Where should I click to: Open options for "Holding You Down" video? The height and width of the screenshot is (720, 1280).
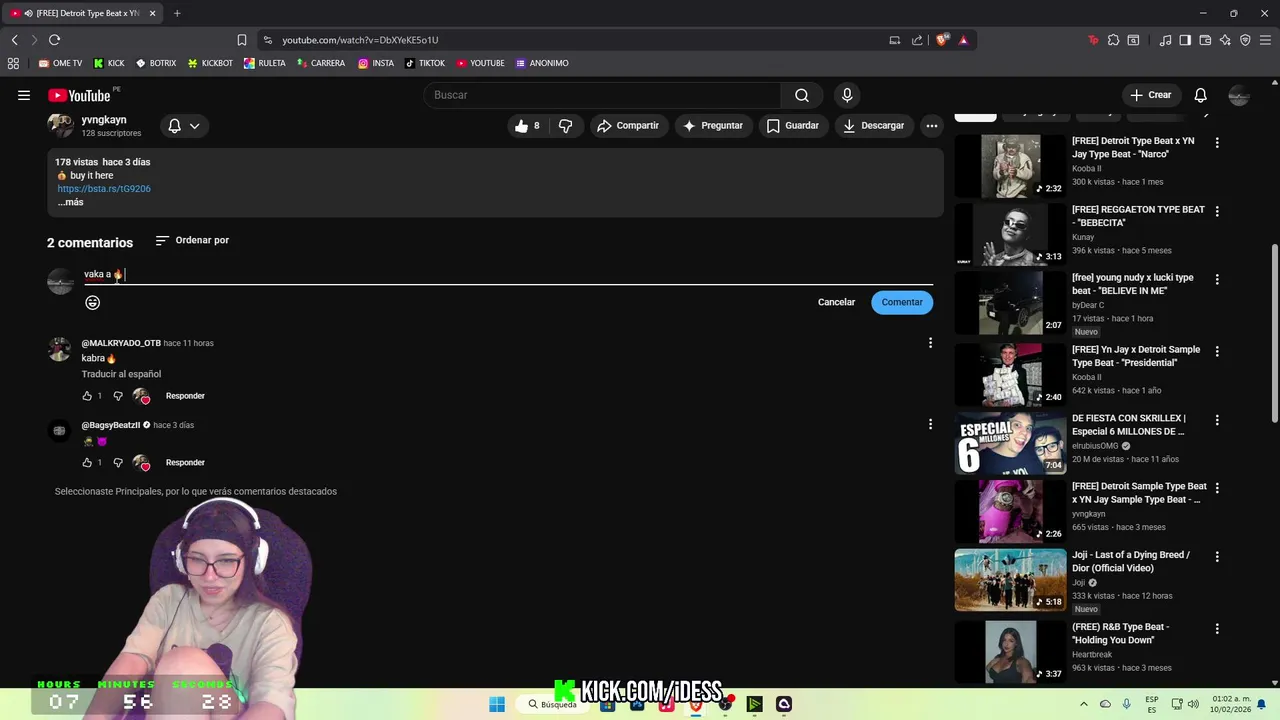click(x=1217, y=629)
